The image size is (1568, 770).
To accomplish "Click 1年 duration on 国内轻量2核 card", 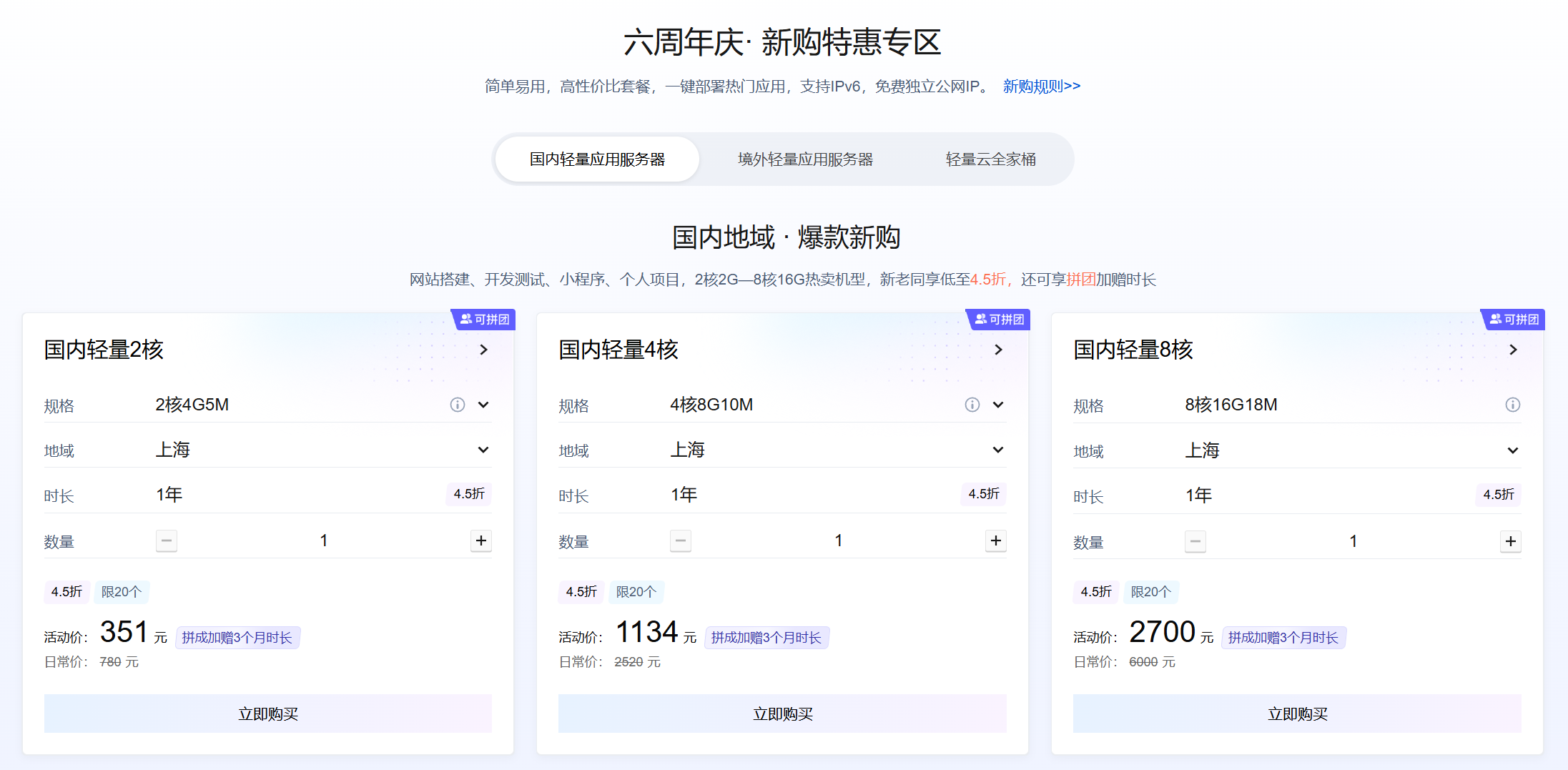I will pyautogui.click(x=169, y=495).
